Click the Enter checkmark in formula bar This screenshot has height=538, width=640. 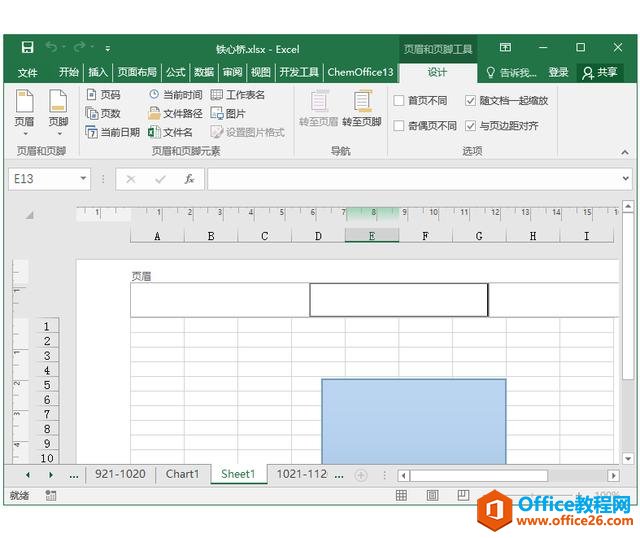(x=160, y=179)
